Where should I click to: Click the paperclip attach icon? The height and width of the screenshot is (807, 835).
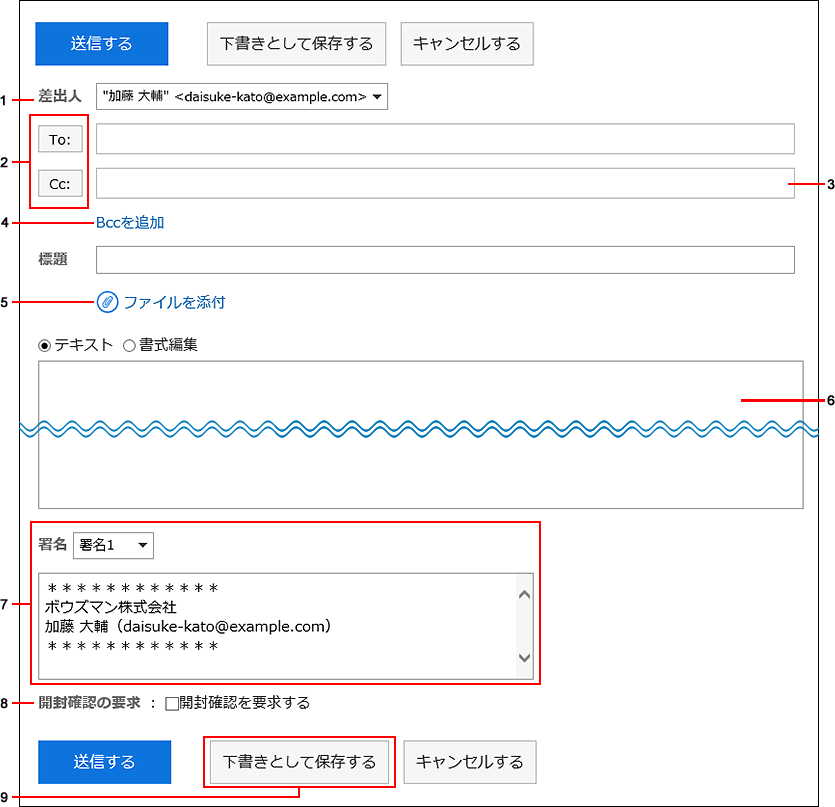(107, 302)
